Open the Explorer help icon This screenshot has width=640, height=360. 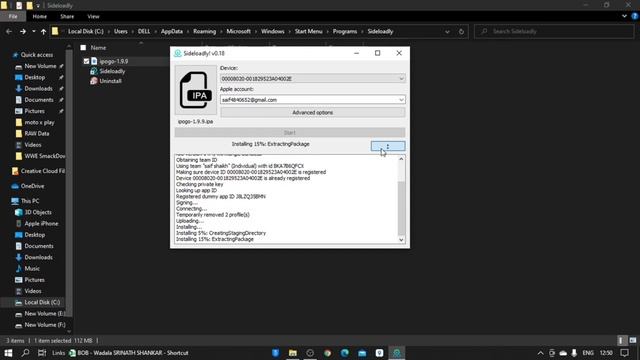[635, 16]
